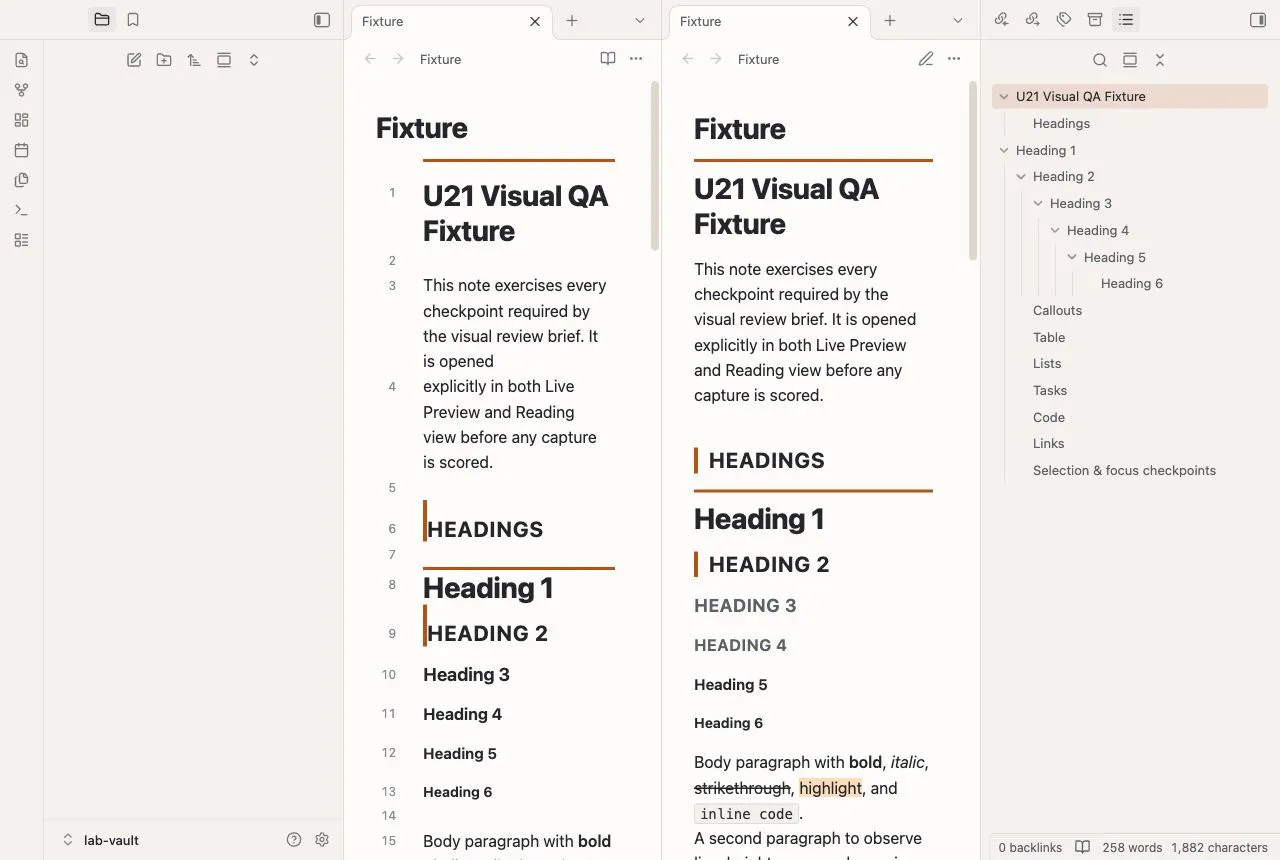Open the backlinks sidebar tab
Screen dimensions: 1280x860
point(1002,20)
